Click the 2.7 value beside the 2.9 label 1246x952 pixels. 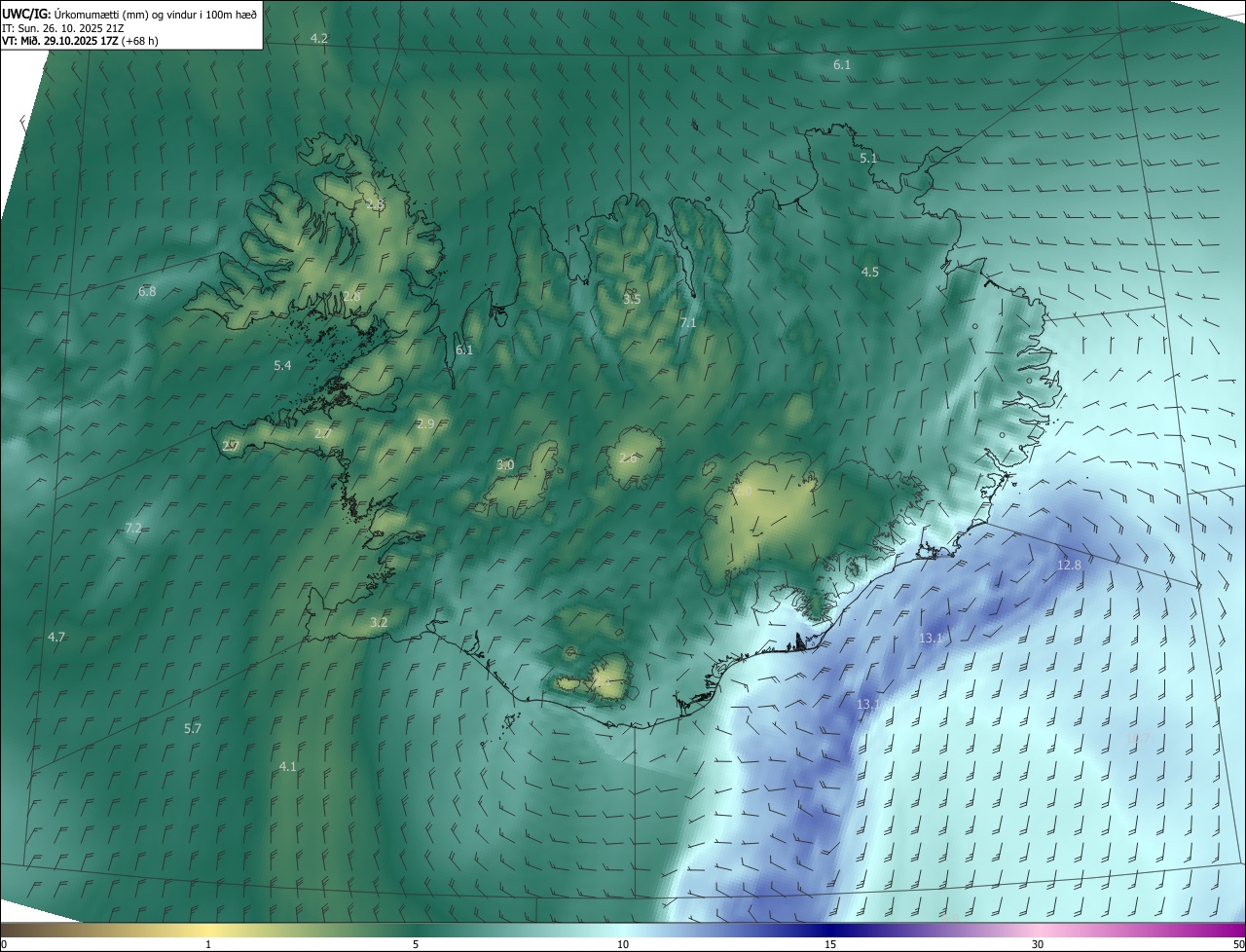(x=323, y=434)
